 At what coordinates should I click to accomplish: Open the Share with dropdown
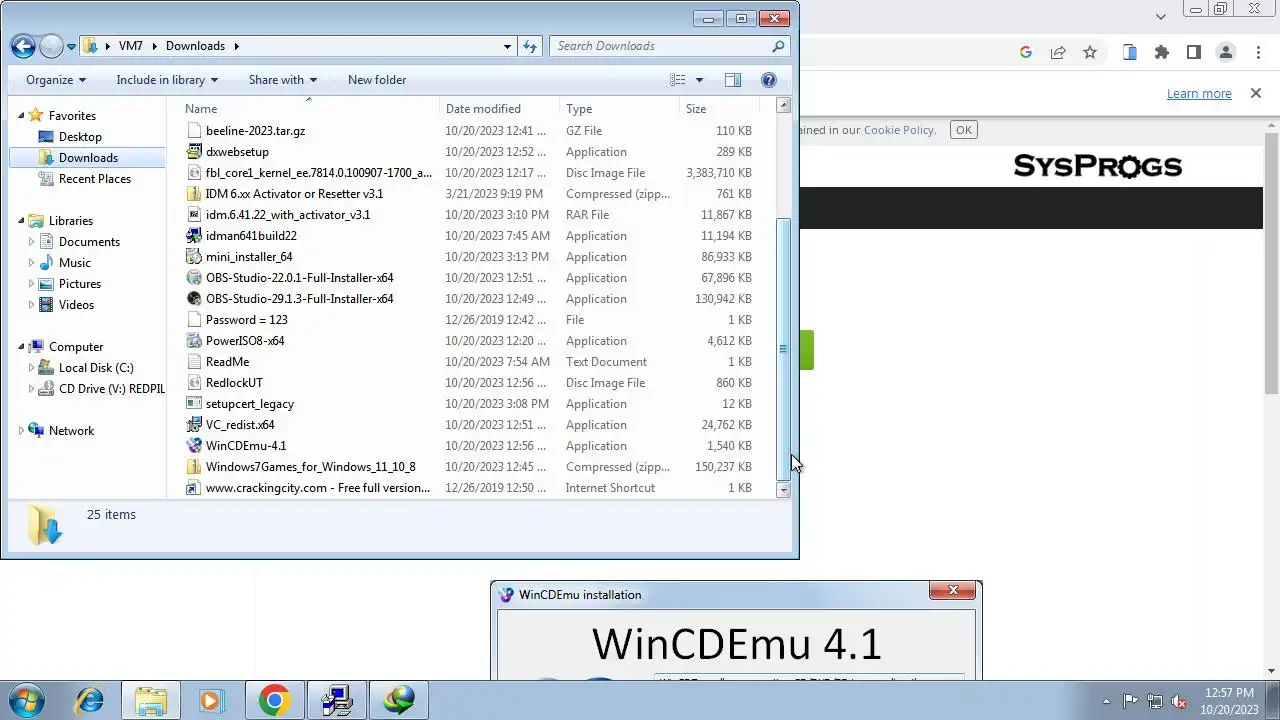tap(283, 80)
